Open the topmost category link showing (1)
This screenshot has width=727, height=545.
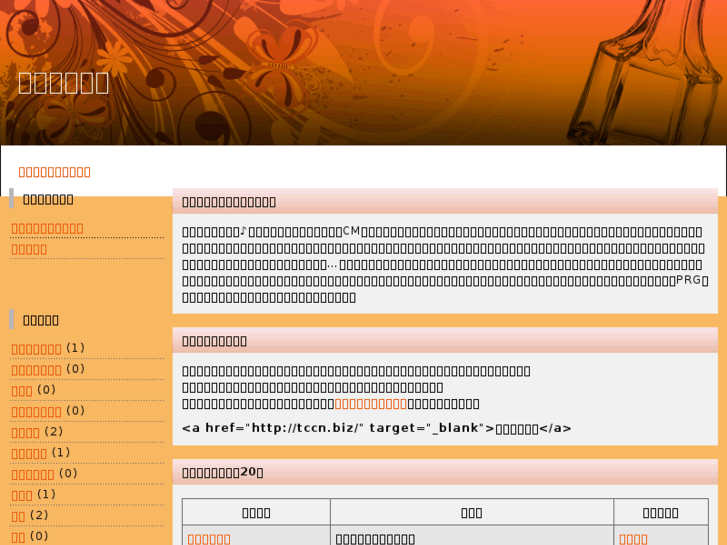[x=37, y=349]
